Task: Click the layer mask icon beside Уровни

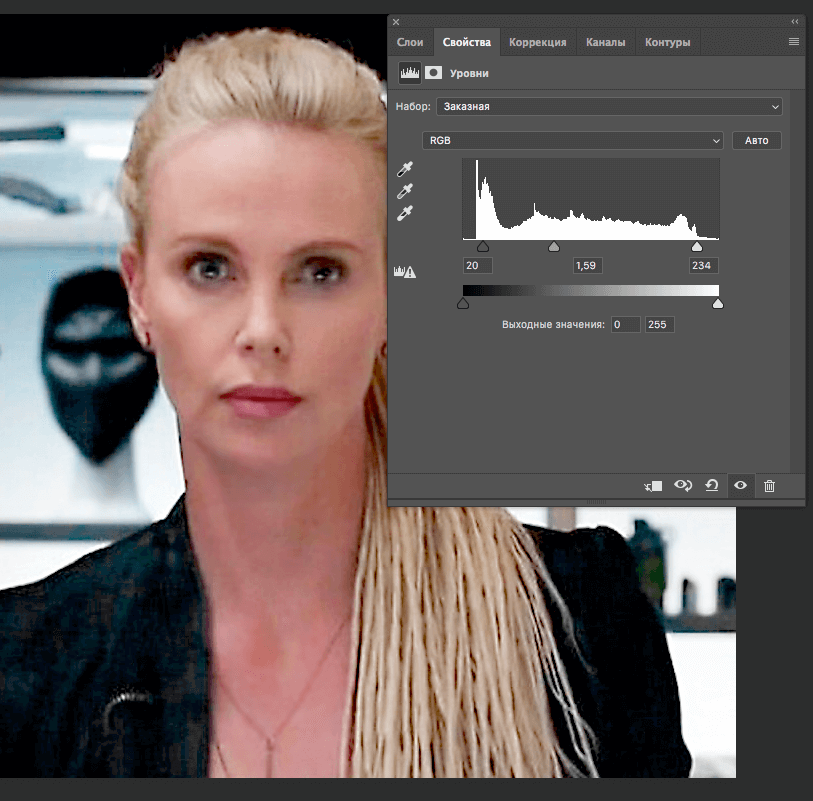Action: [434, 73]
